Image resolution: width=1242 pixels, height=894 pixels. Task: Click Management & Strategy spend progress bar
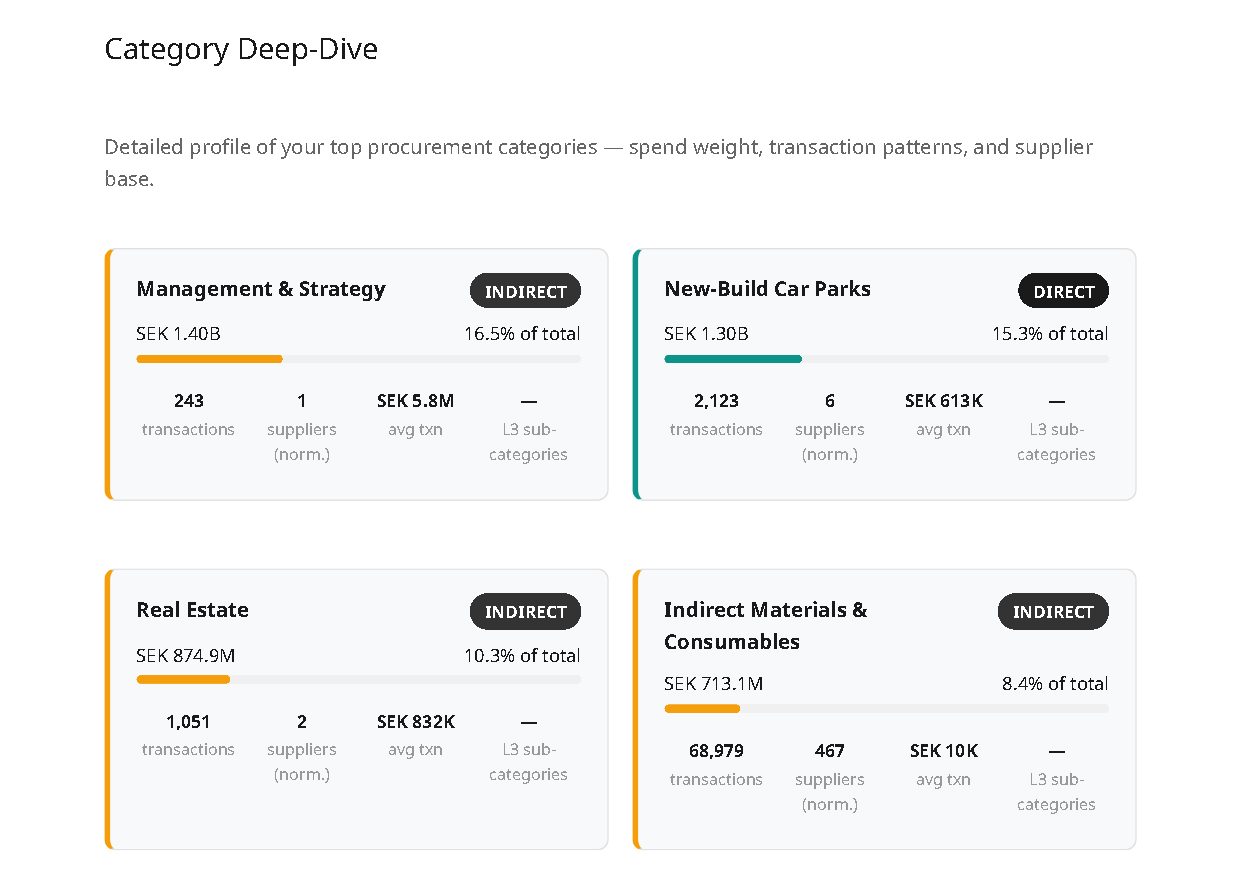click(x=359, y=358)
